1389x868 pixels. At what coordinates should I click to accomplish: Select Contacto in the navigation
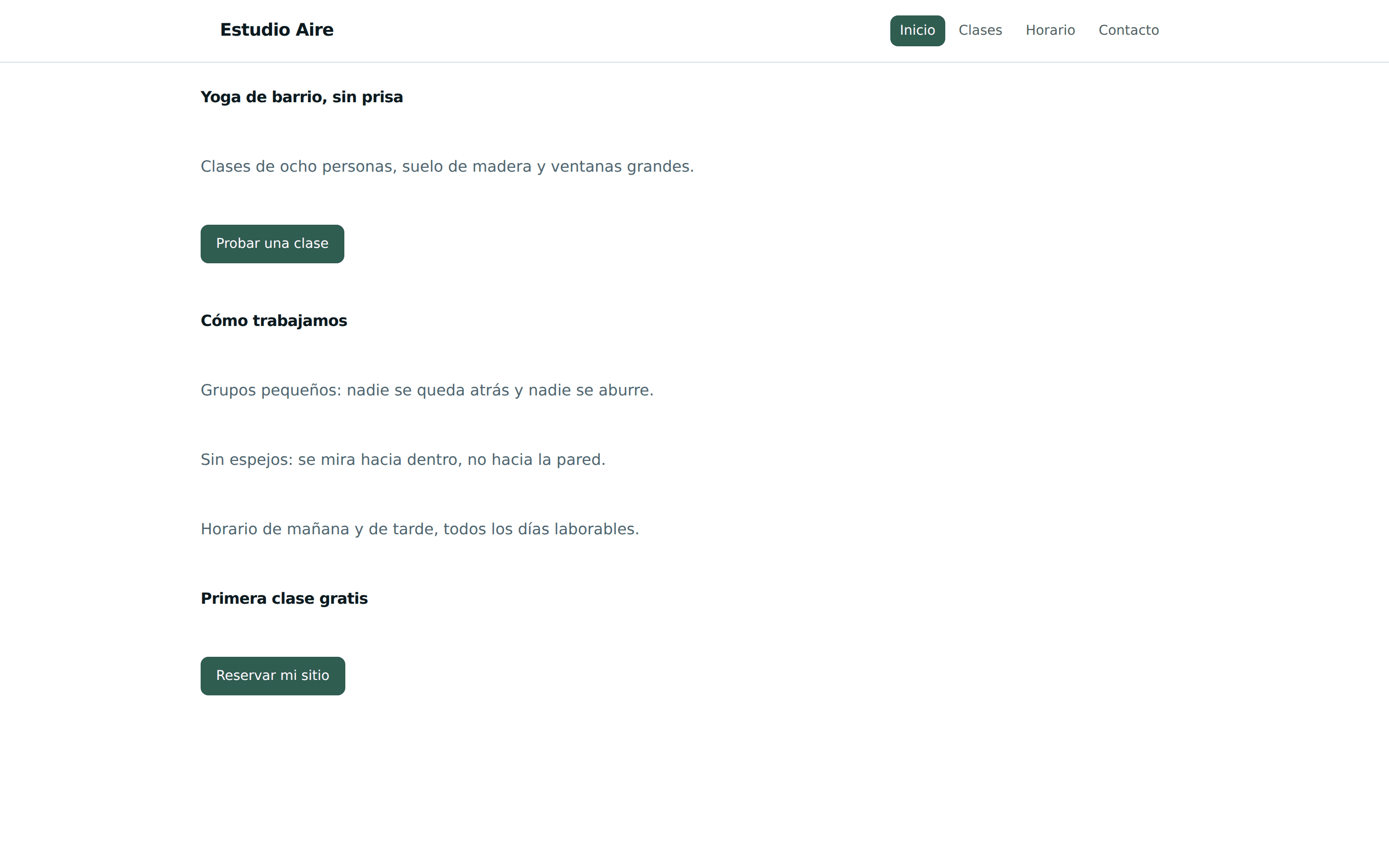tap(1129, 30)
